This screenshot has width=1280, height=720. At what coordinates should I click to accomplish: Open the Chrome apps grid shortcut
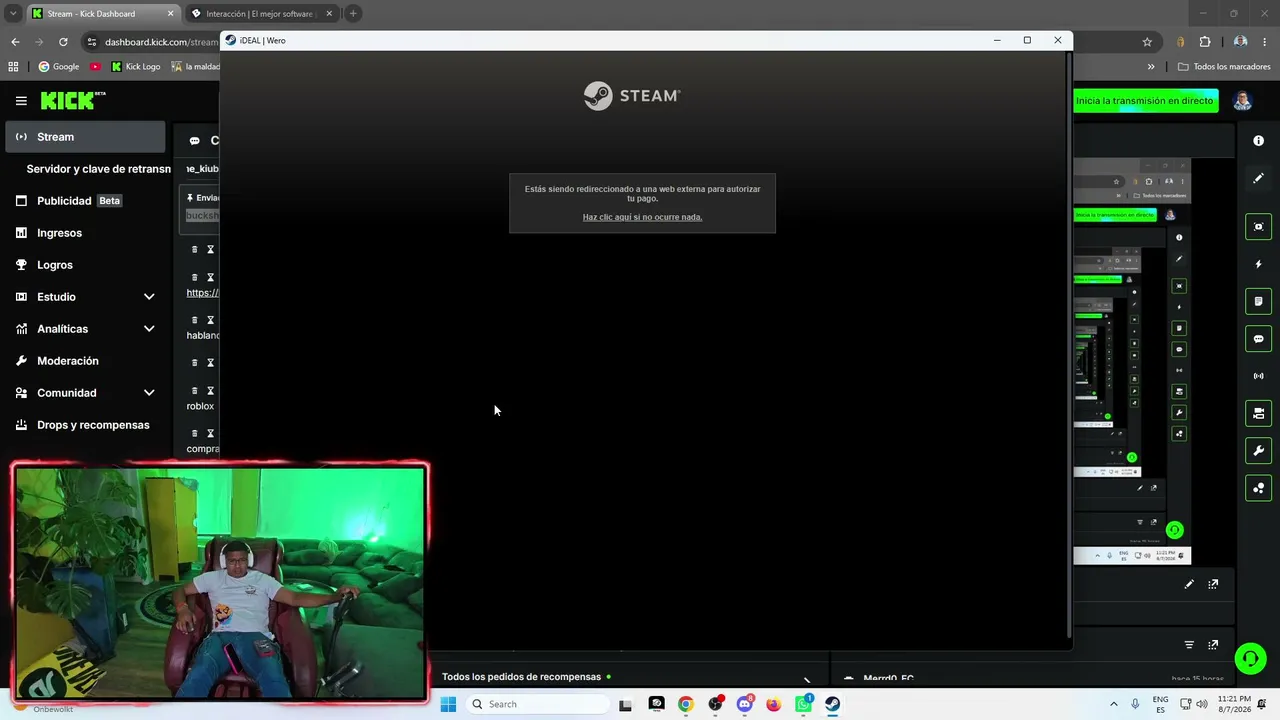pyautogui.click(x=13, y=67)
